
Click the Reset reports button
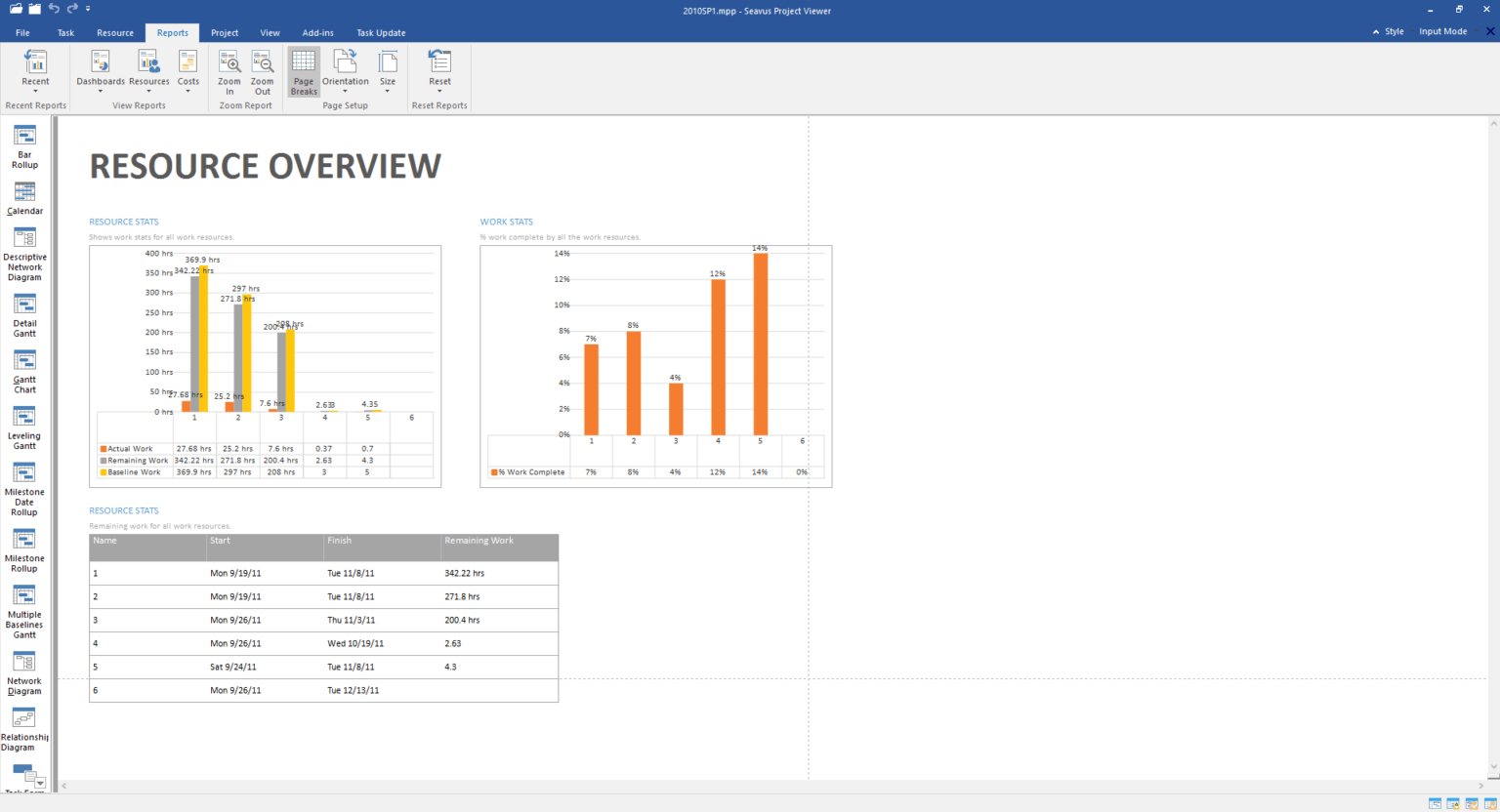439,72
